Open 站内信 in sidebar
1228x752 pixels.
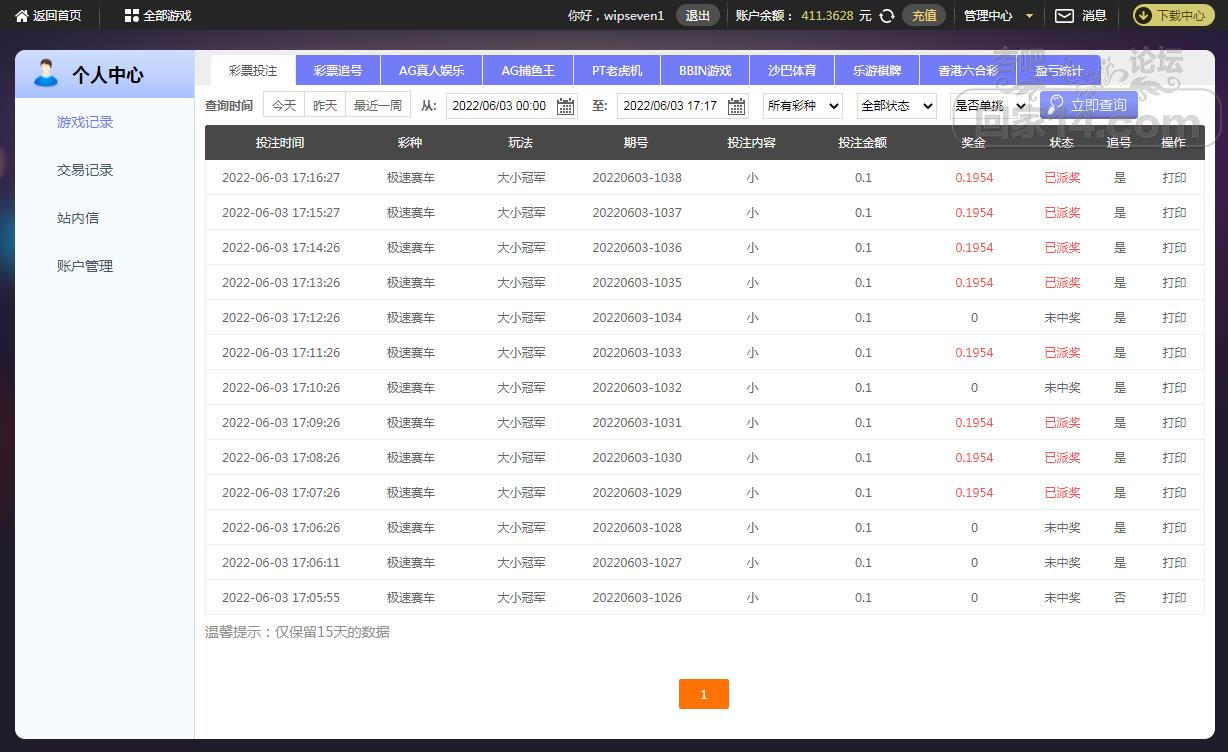tap(78, 218)
